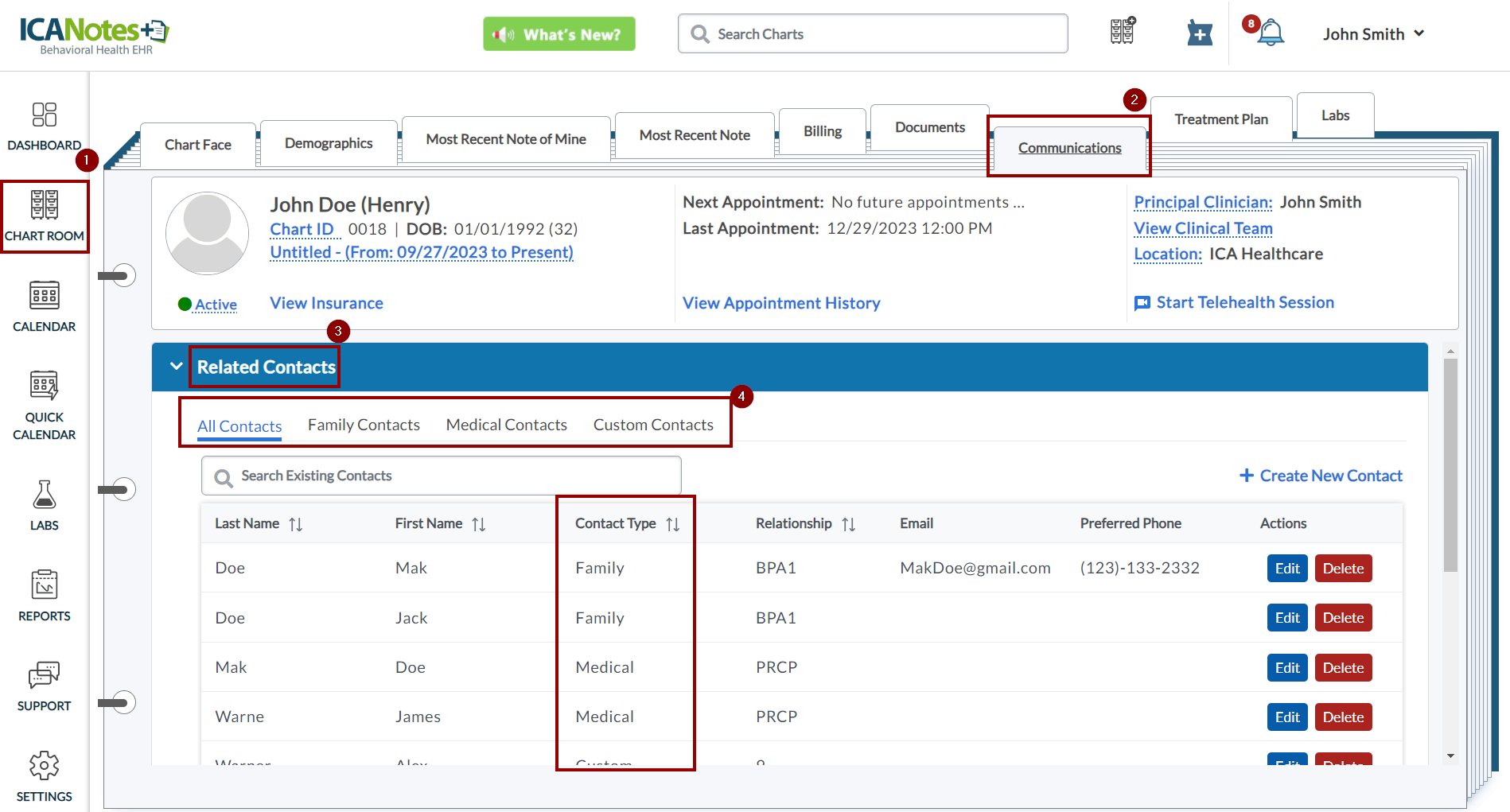Image resolution: width=1510 pixels, height=812 pixels.
Task: Sort contacts by Contact Type
Action: pyautogui.click(x=672, y=524)
